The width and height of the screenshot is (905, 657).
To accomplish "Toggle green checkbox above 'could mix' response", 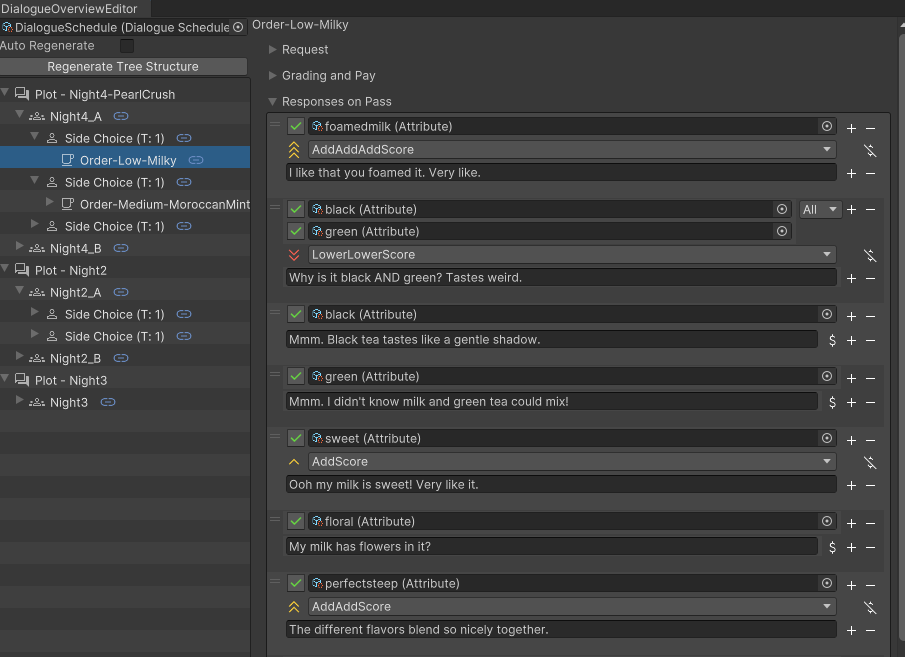I will 296,376.
